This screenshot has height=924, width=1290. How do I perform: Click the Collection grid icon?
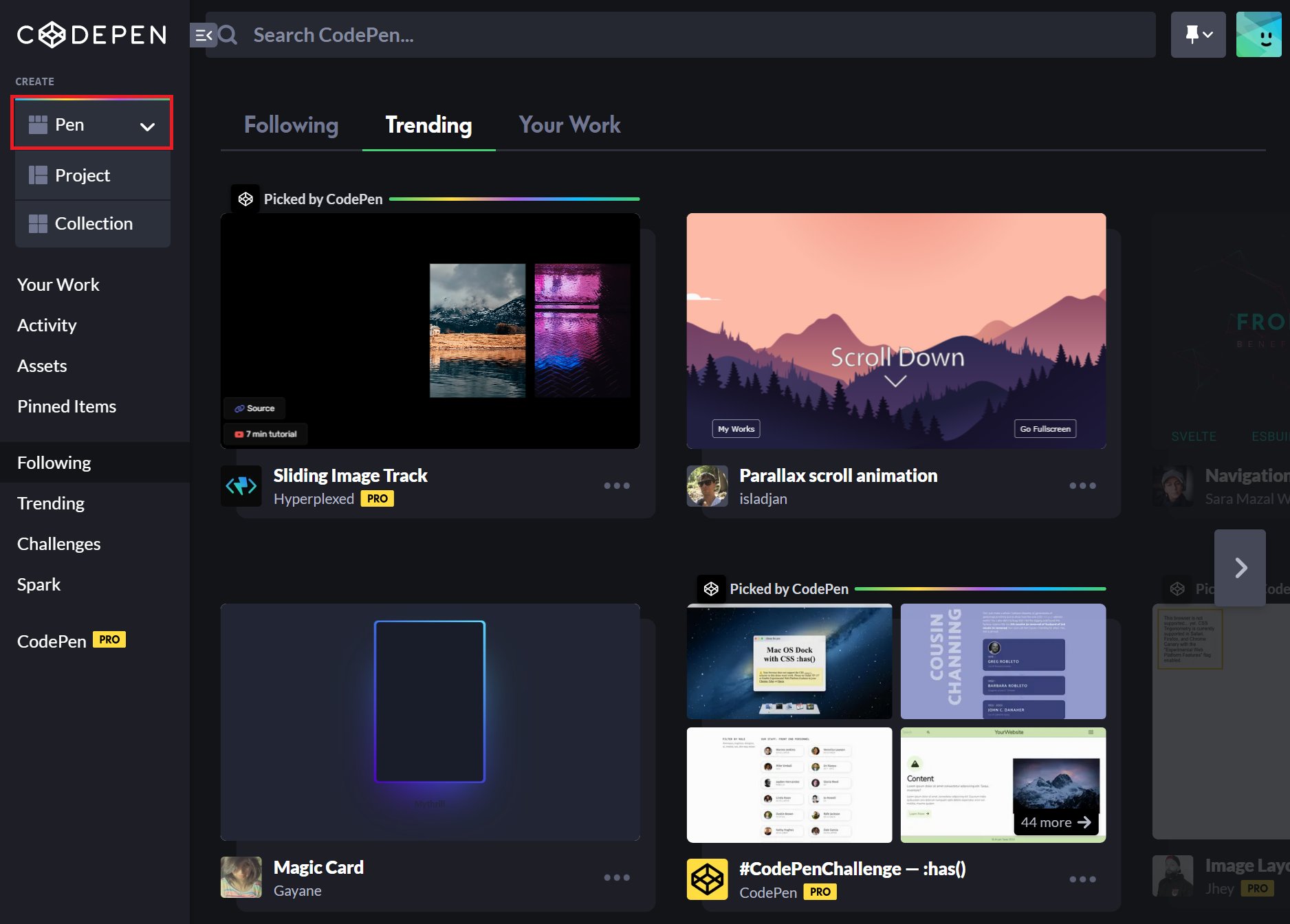point(38,223)
